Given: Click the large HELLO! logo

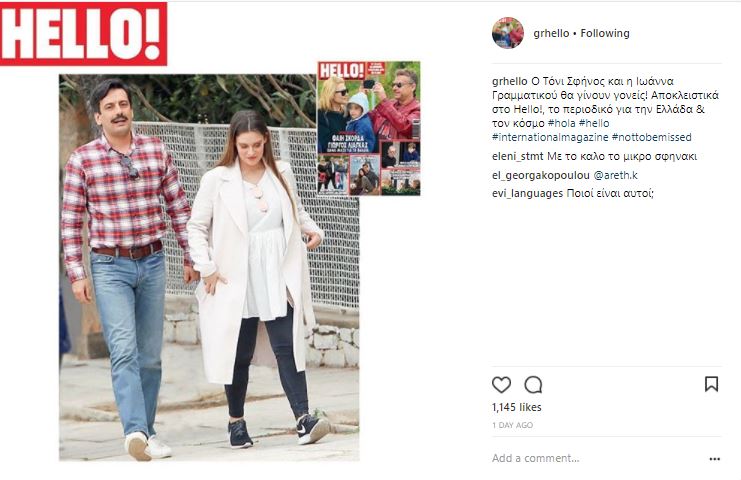Looking at the screenshot, I should click(84, 34).
